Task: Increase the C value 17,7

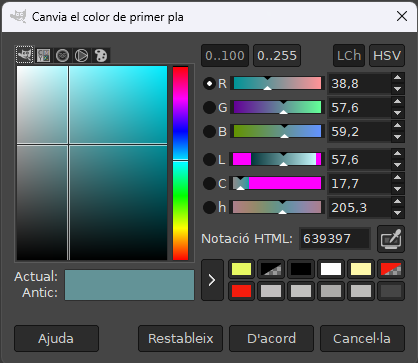Action: pyautogui.click(x=397, y=178)
